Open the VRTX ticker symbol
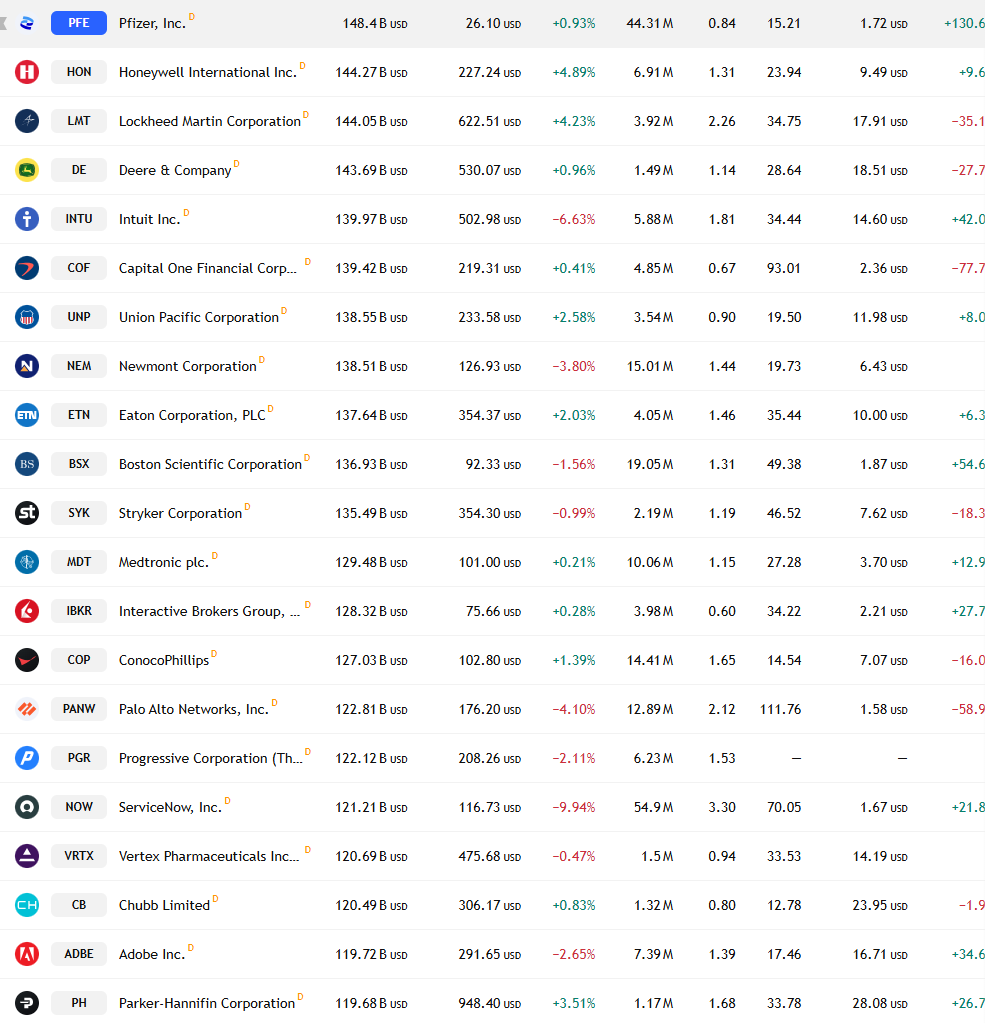985x1023 pixels. coord(79,856)
